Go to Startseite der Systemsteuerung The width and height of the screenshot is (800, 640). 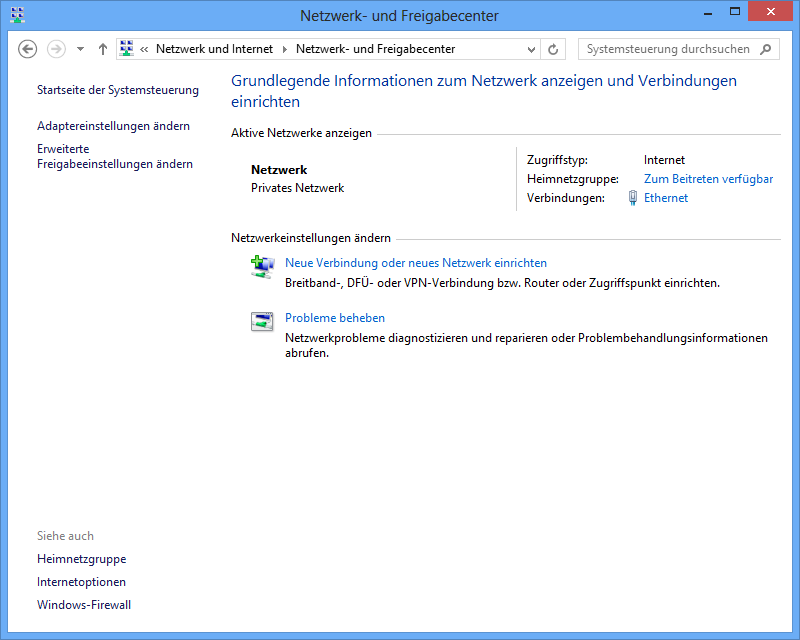tap(118, 90)
